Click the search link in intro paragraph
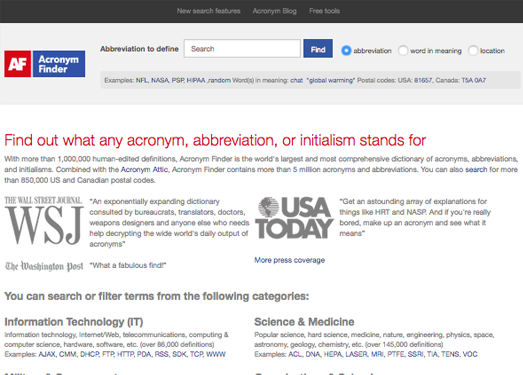Viewport: 523px width, 375px height. (476, 169)
